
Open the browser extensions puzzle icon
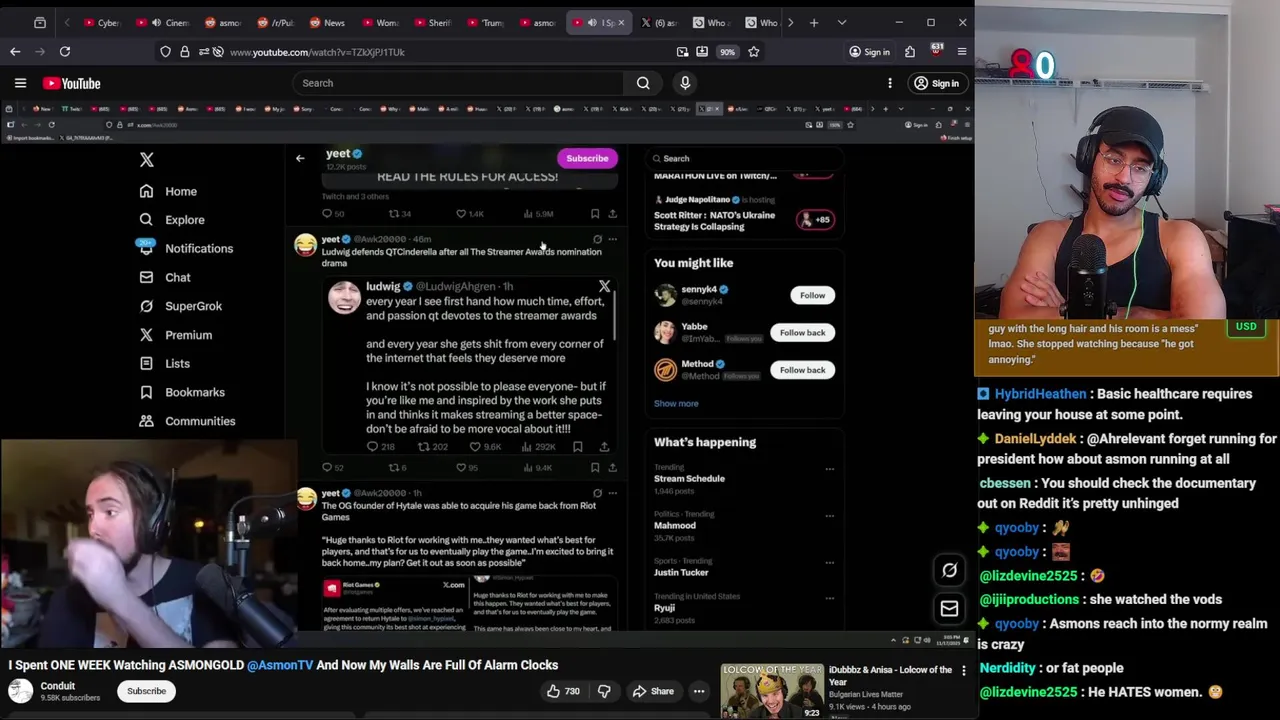pos(910,52)
